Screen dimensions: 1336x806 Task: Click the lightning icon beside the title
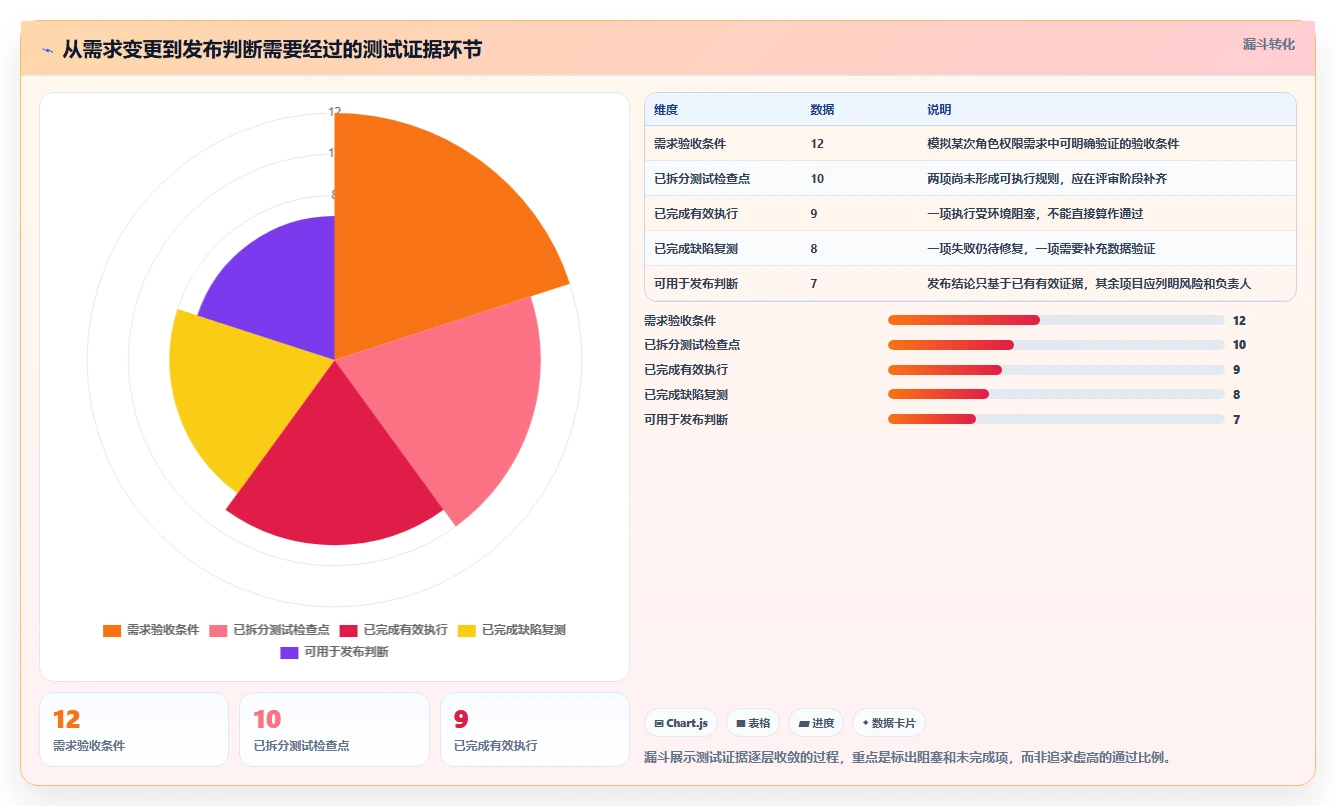point(47,49)
